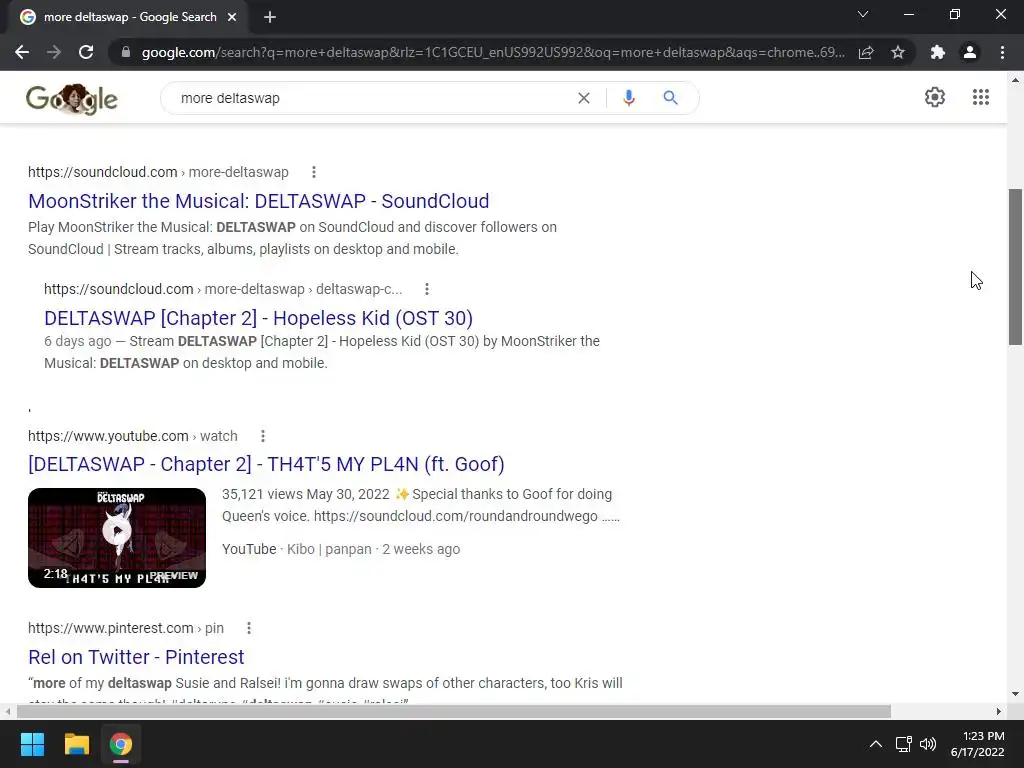This screenshot has width=1024, height=768.
Task: Click the Chrome taskbar icon
Action: point(121,744)
